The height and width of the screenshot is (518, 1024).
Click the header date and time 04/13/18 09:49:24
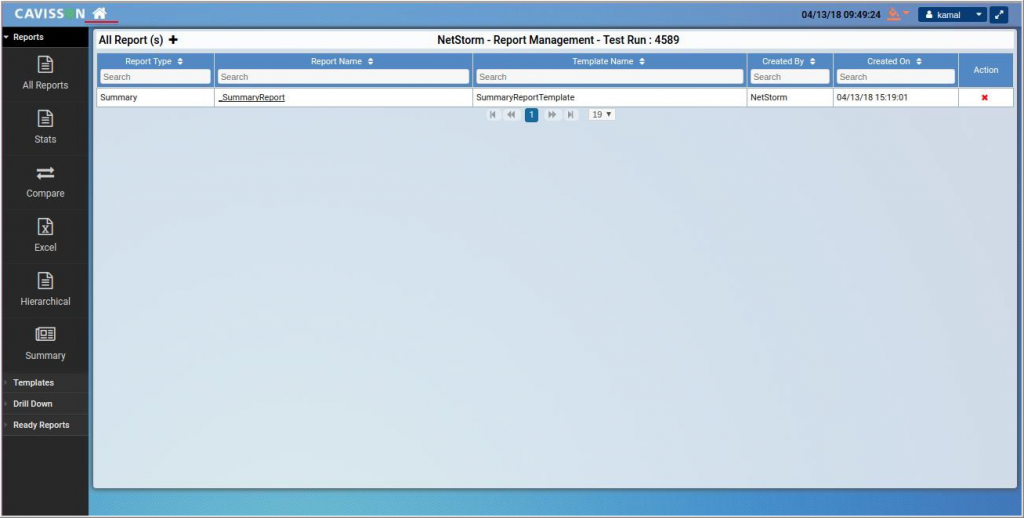841,14
